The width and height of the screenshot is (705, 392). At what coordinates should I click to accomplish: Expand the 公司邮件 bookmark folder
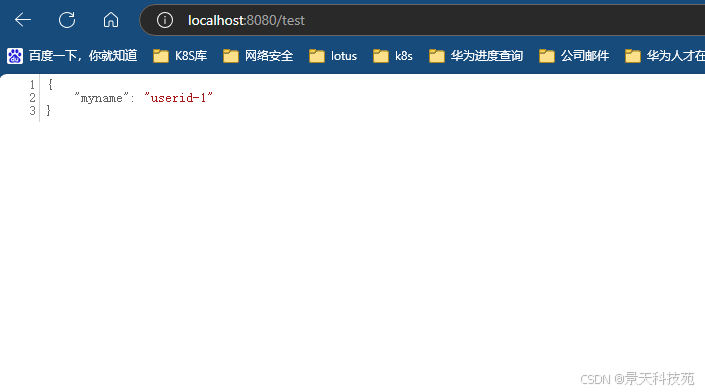(574, 56)
